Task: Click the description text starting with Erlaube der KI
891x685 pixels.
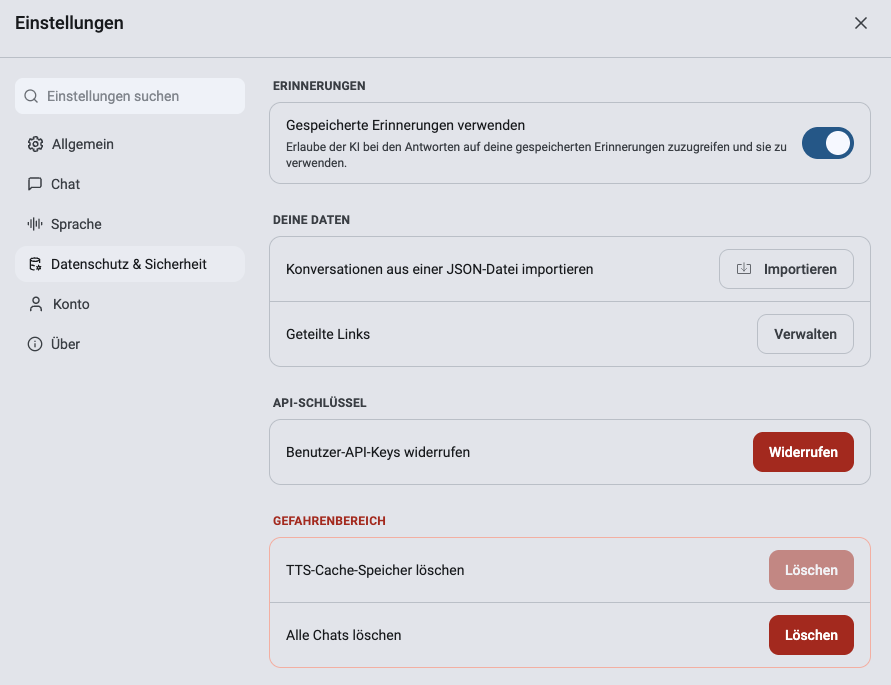Action: coord(536,155)
